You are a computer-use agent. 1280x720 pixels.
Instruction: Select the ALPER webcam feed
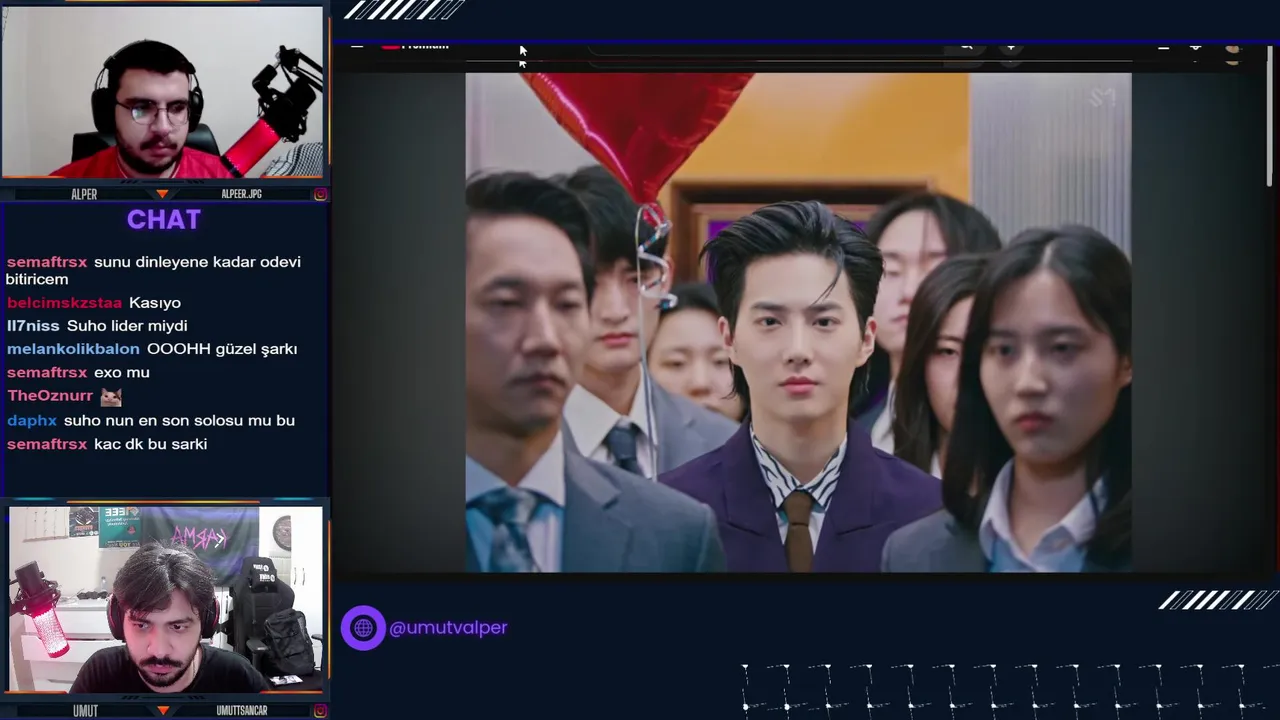click(162, 92)
